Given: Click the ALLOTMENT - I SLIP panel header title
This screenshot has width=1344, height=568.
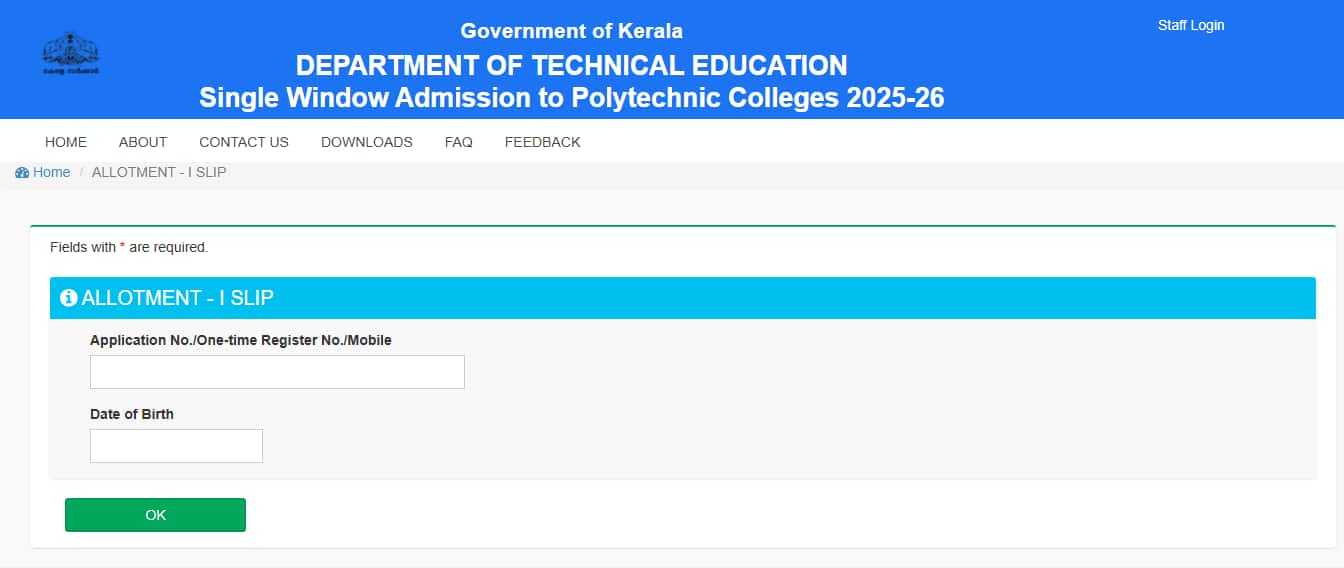Looking at the screenshot, I should (x=177, y=298).
